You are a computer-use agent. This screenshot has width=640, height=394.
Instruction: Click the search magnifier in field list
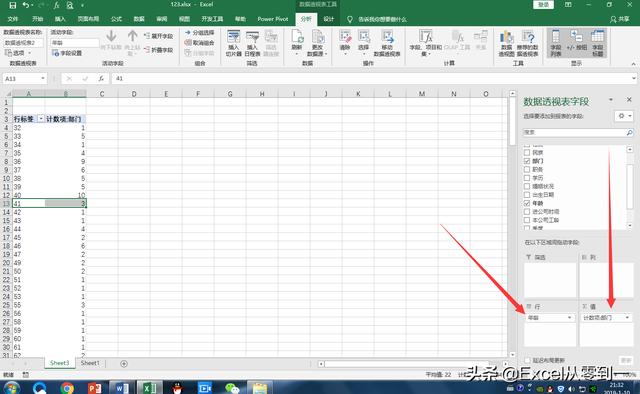point(629,132)
